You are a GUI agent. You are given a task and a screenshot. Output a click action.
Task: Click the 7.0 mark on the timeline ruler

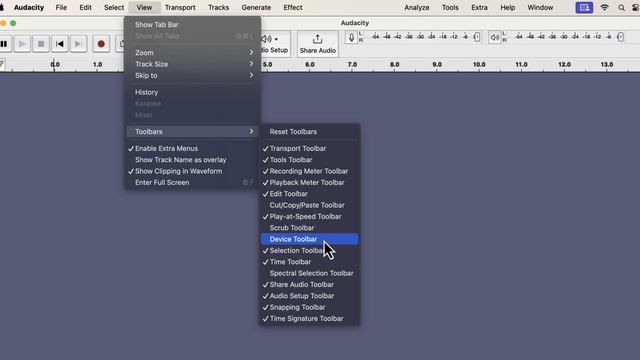point(352,64)
